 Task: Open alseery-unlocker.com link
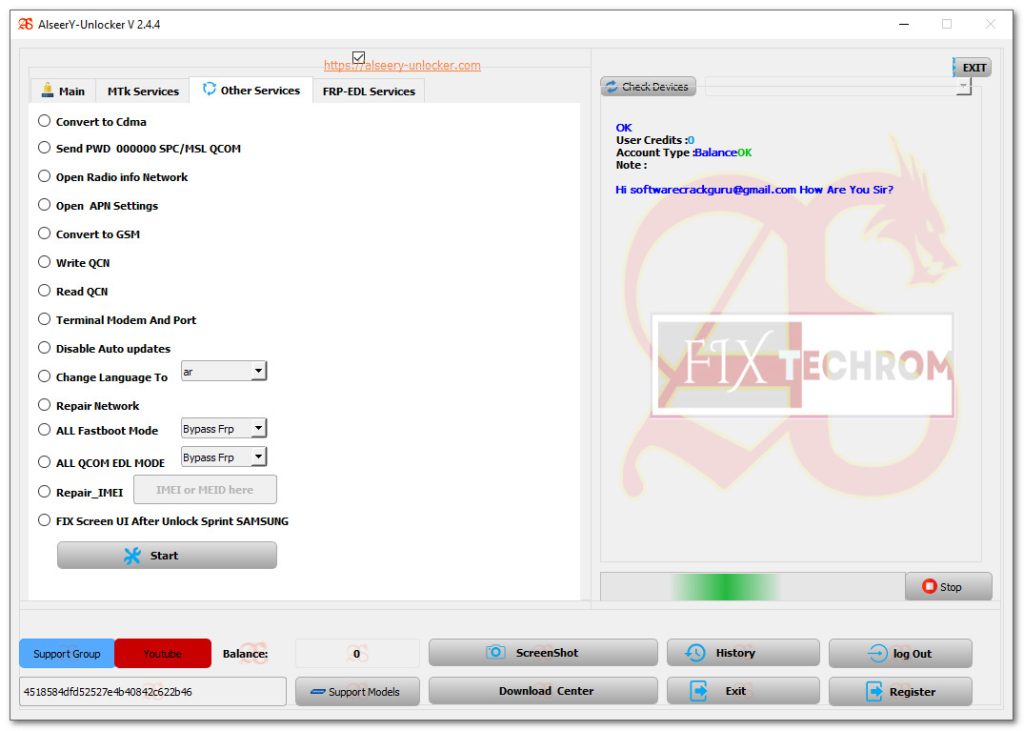pos(402,65)
